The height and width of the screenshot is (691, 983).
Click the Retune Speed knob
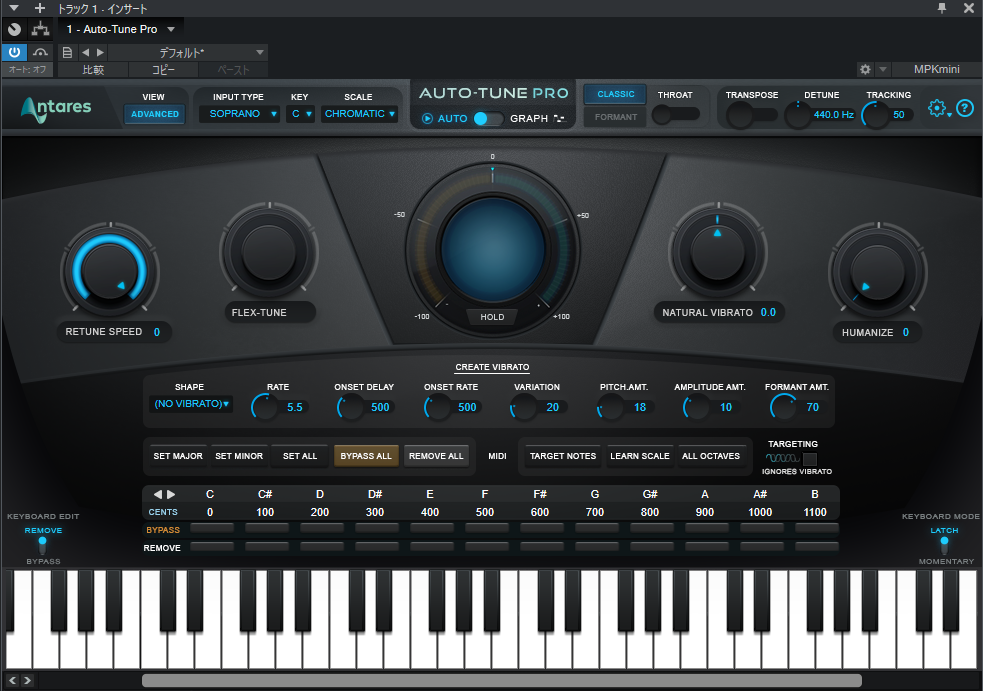110,271
